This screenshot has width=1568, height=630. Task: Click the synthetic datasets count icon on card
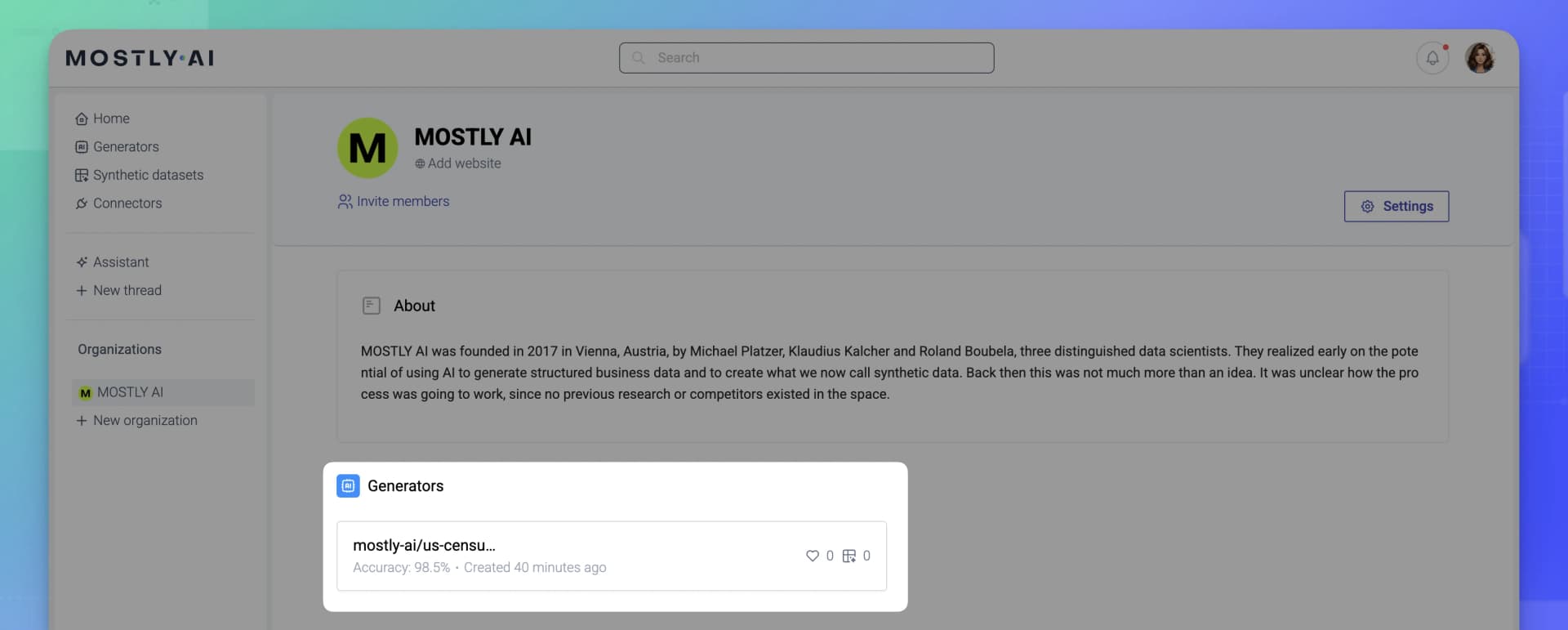(849, 556)
